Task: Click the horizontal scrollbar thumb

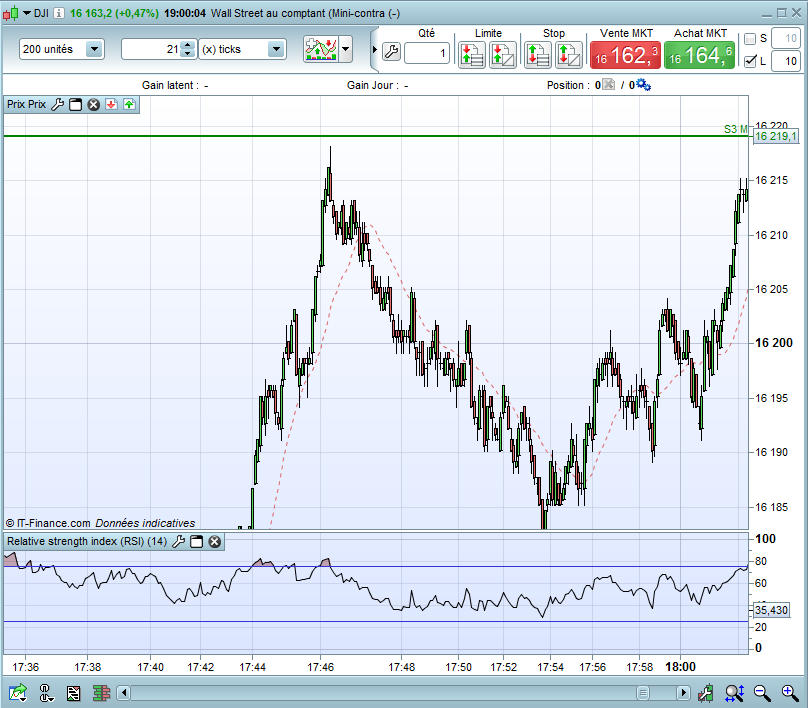Action: [x=643, y=693]
